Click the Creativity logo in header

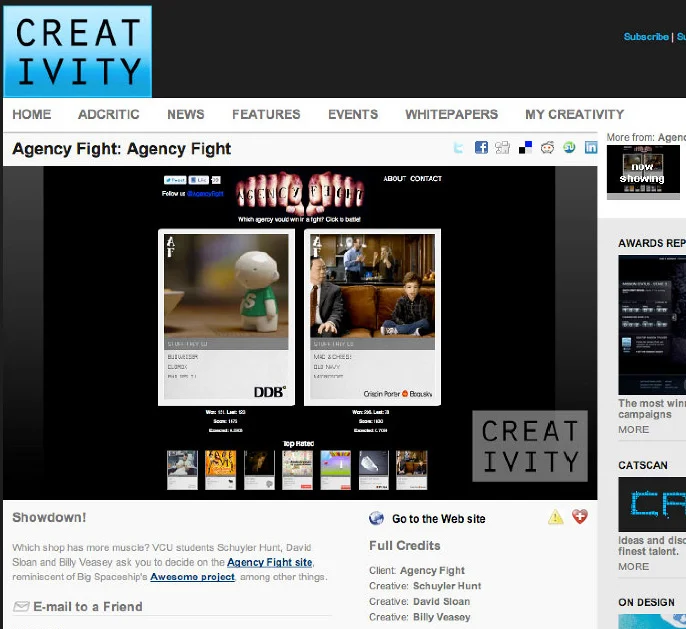77,51
